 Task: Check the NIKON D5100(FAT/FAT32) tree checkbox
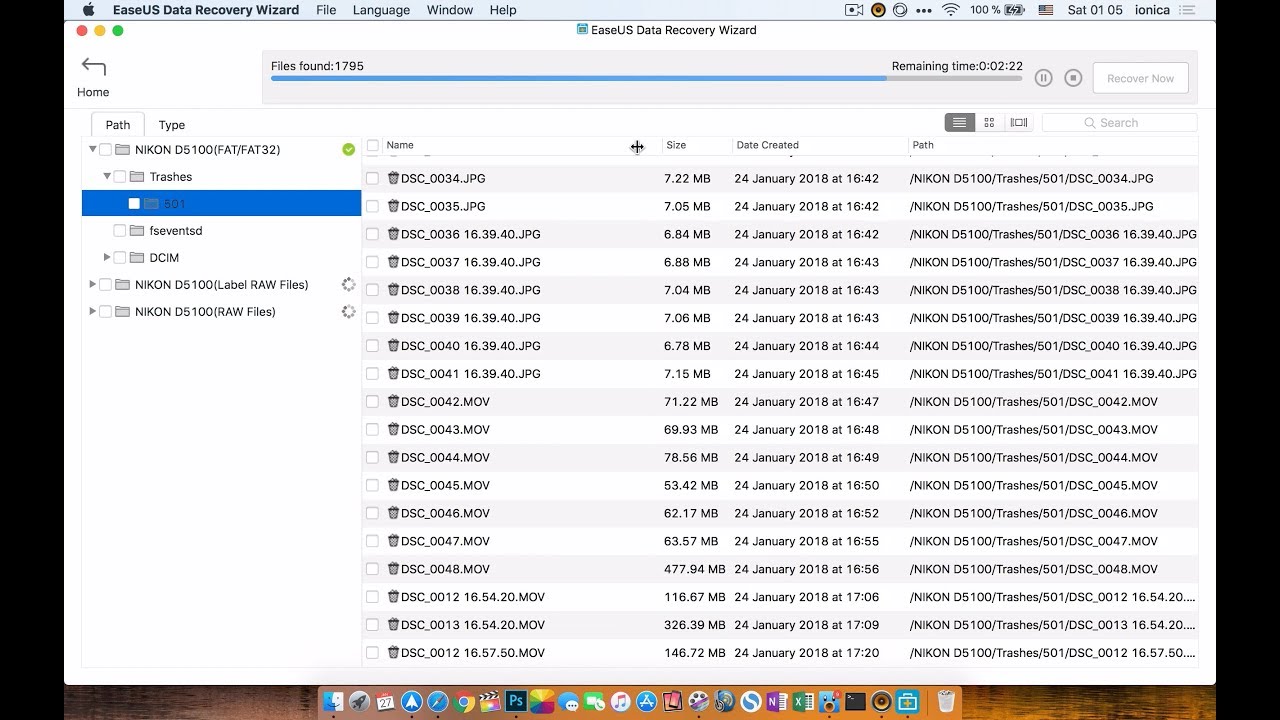click(105, 150)
